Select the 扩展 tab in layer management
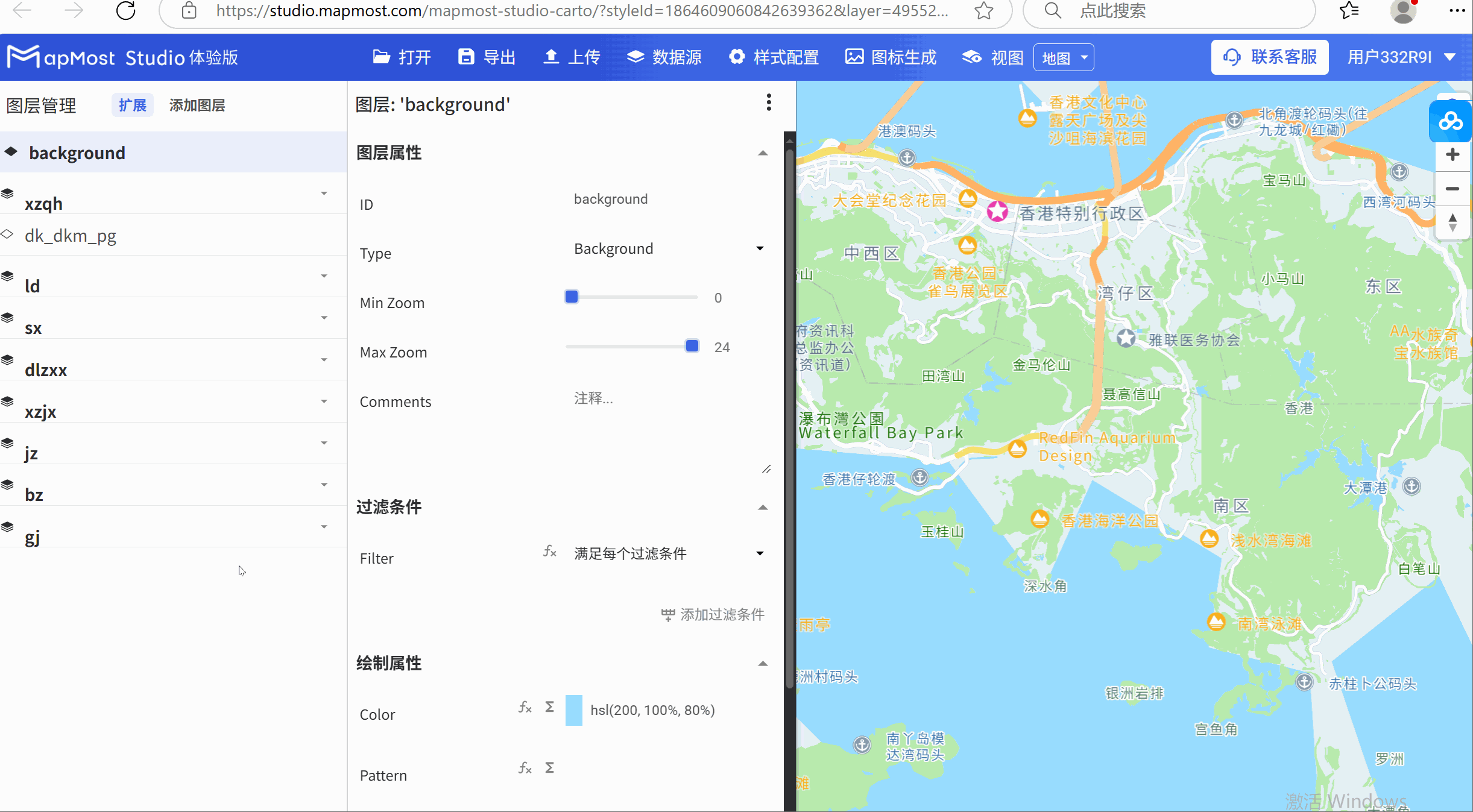 coord(132,104)
